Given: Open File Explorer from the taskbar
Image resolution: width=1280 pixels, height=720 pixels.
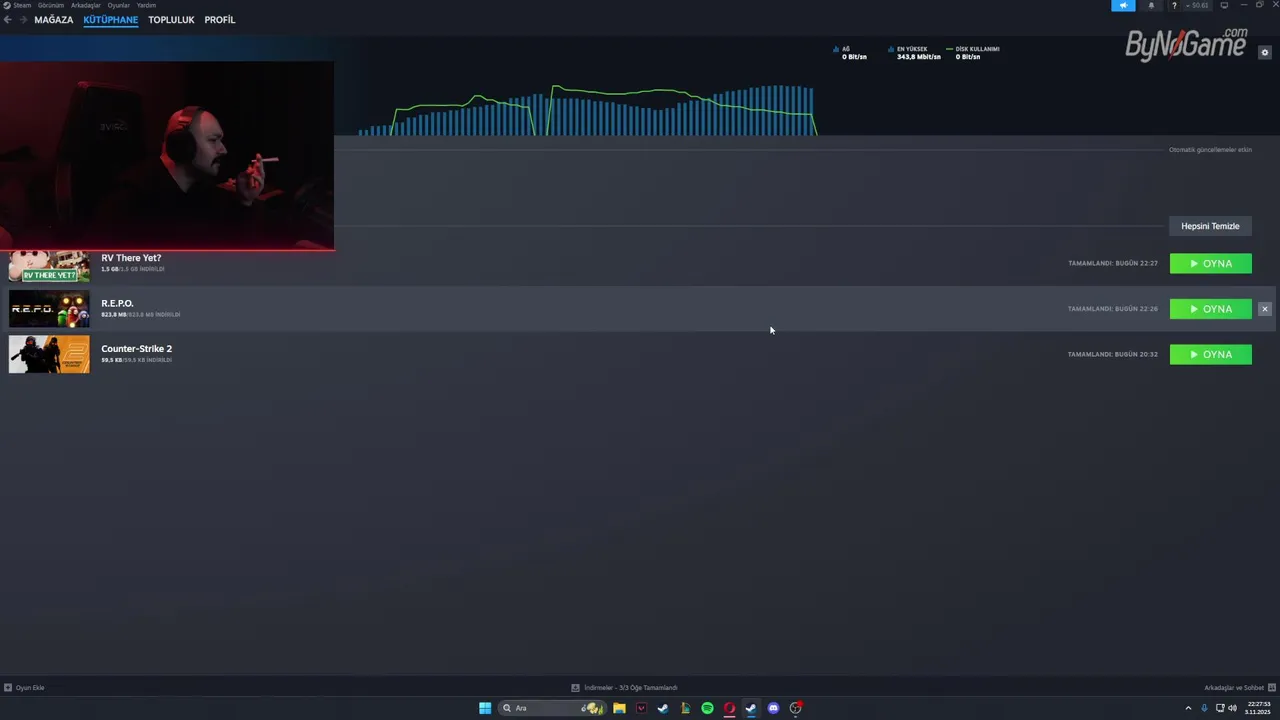Looking at the screenshot, I should coord(619,708).
